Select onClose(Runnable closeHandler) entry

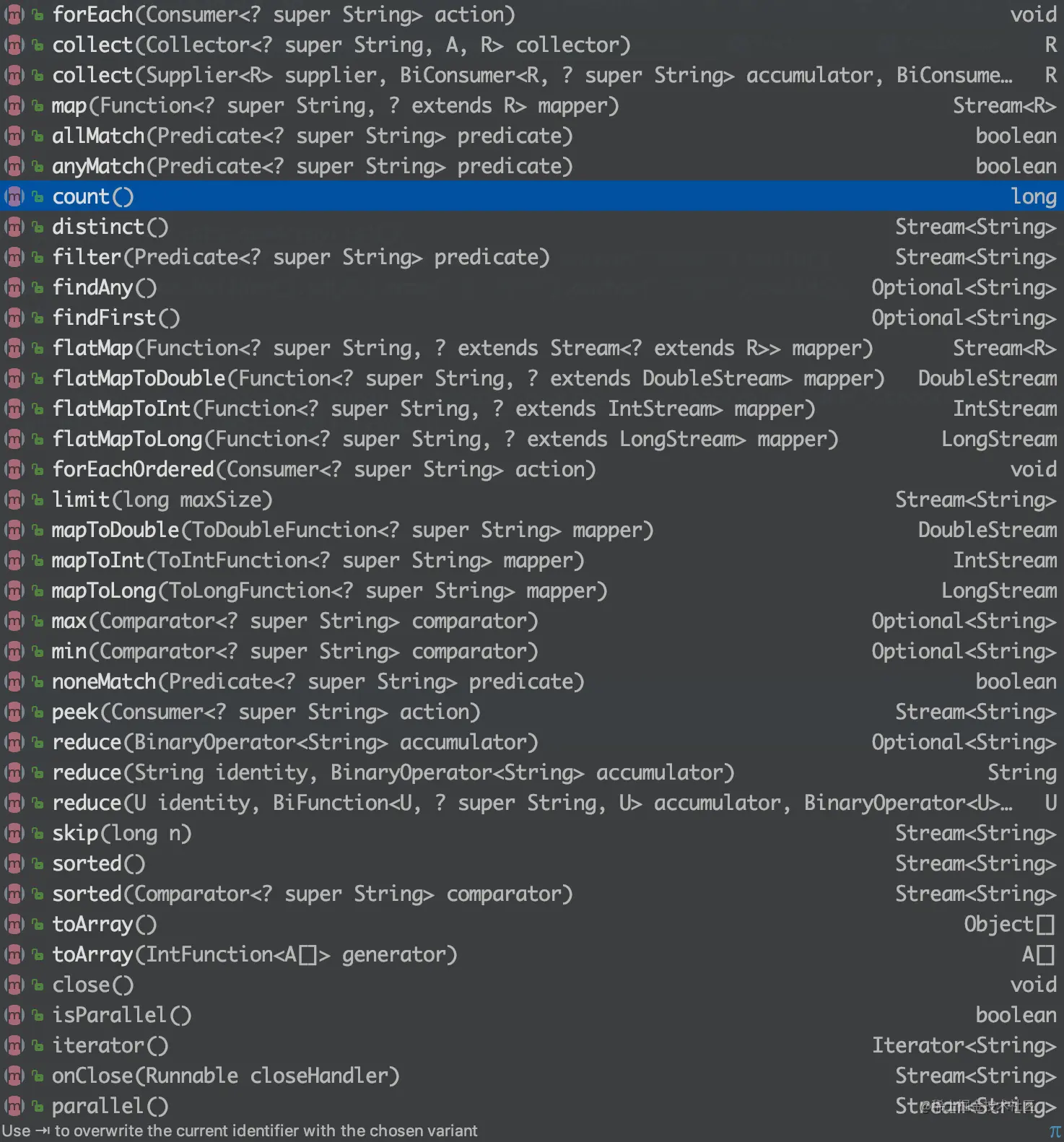[532, 1076]
